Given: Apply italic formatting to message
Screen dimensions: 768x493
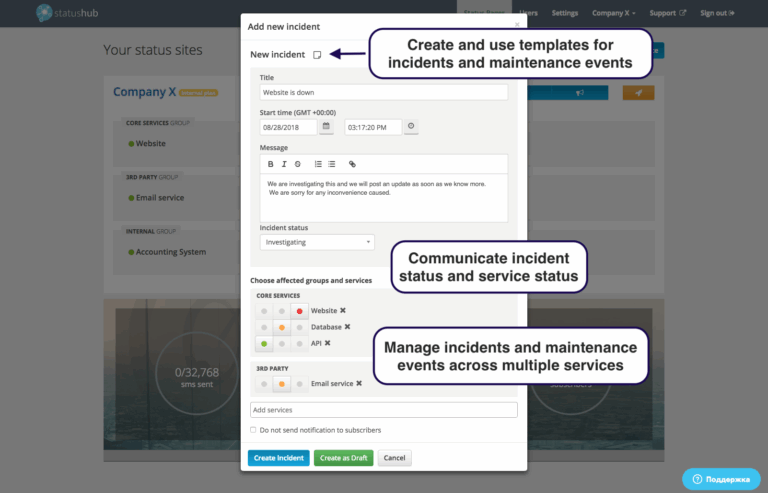Looking at the screenshot, I should (x=284, y=164).
